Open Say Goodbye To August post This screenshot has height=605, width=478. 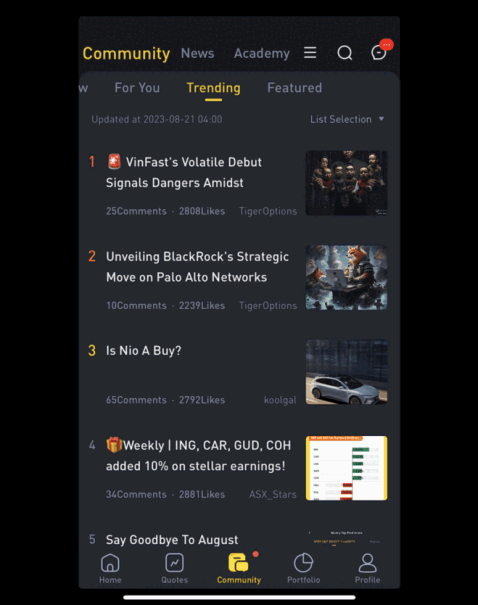tap(172, 540)
